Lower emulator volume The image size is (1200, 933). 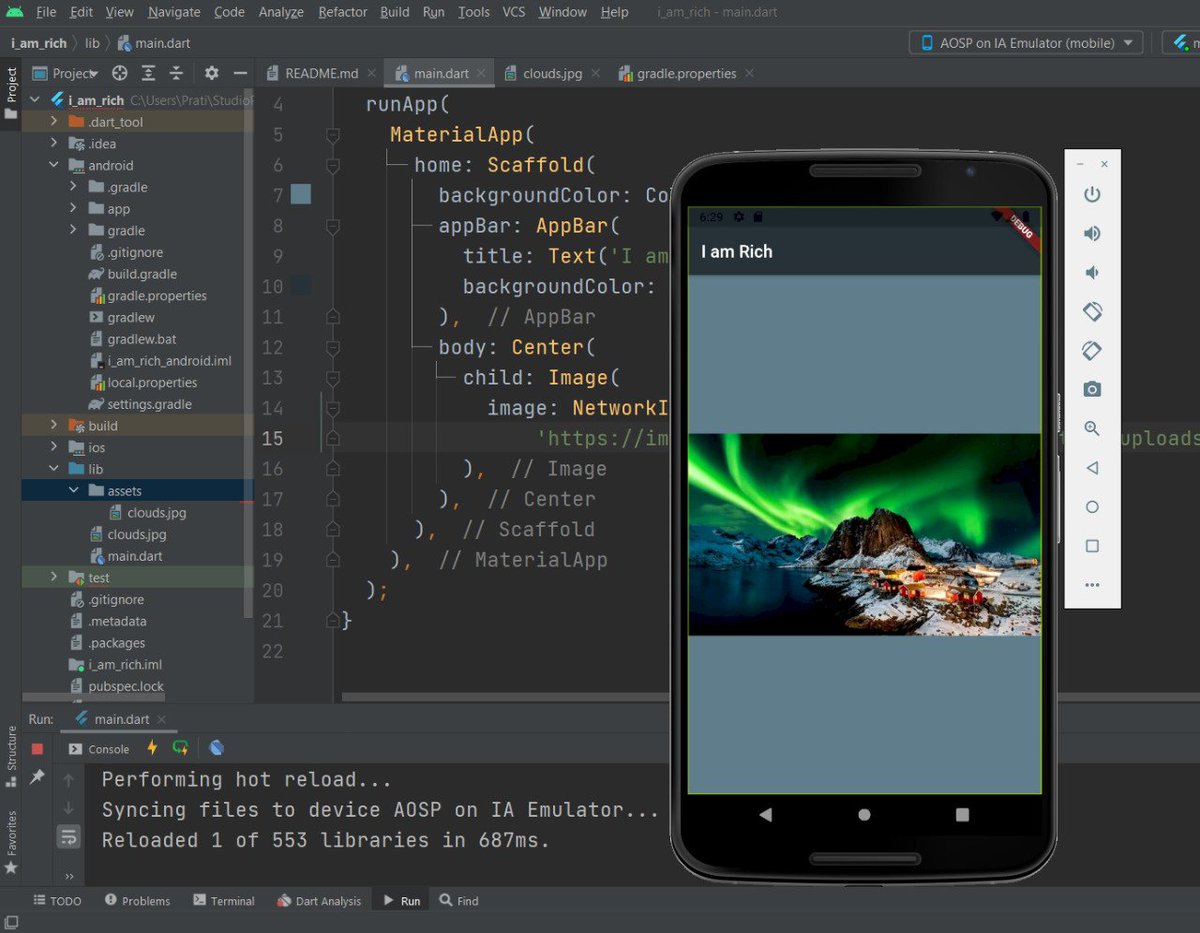point(1092,273)
